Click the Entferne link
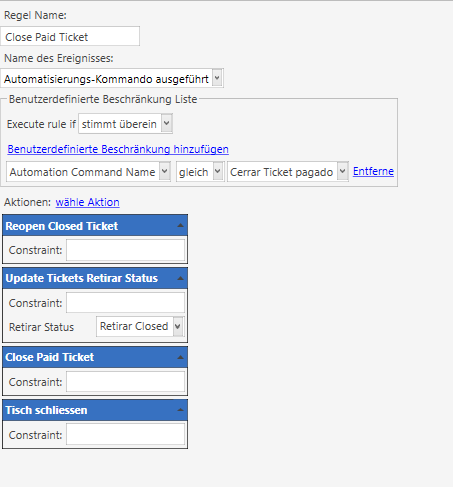 (x=373, y=171)
